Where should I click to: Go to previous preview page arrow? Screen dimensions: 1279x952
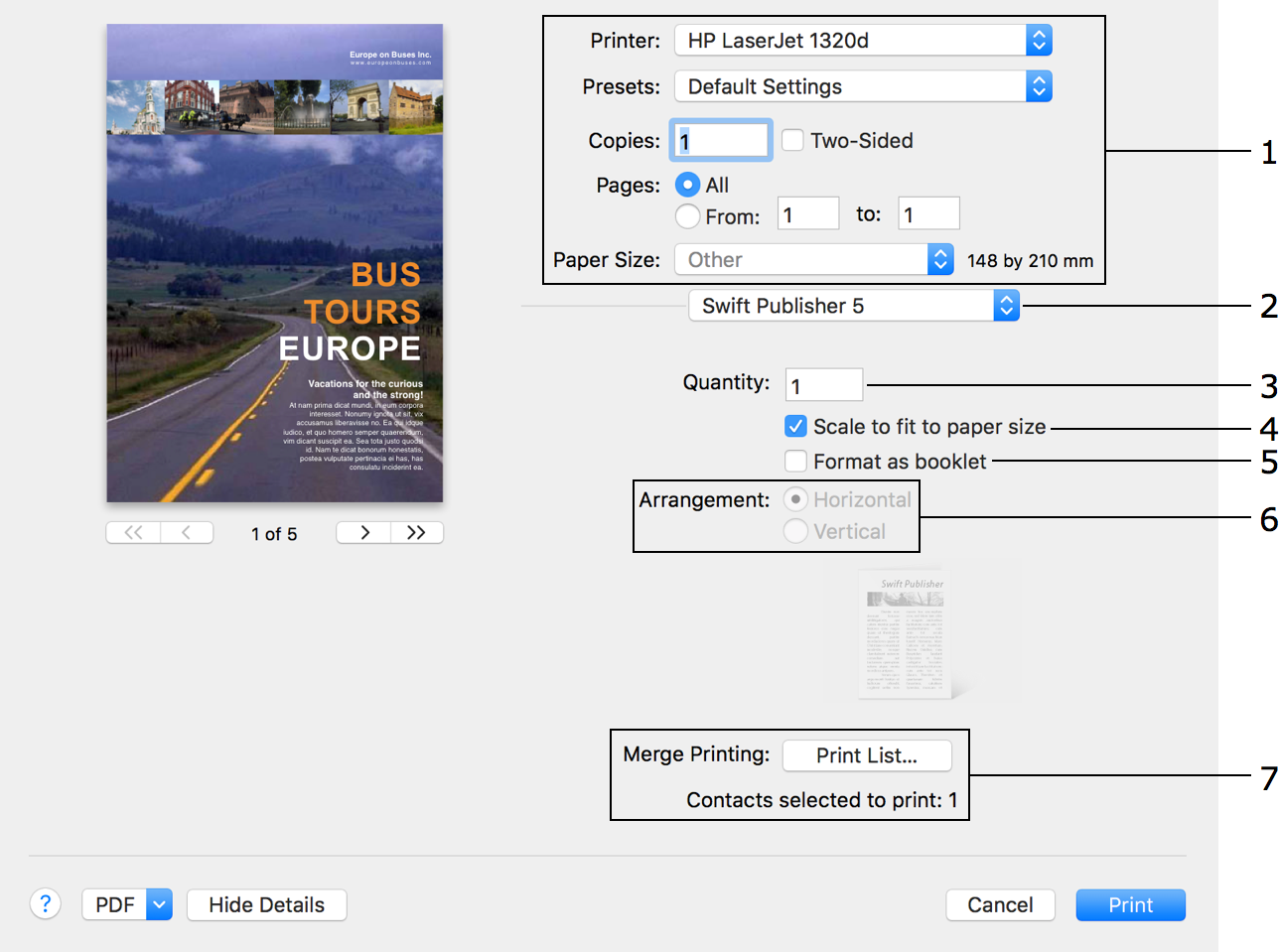tap(187, 533)
